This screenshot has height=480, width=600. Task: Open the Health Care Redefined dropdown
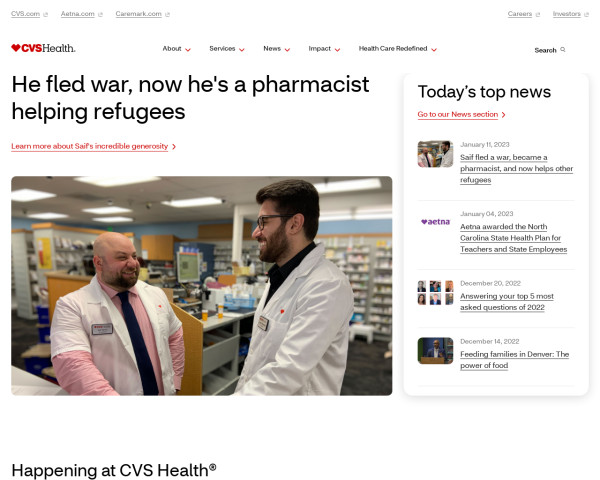coord(398,49)
